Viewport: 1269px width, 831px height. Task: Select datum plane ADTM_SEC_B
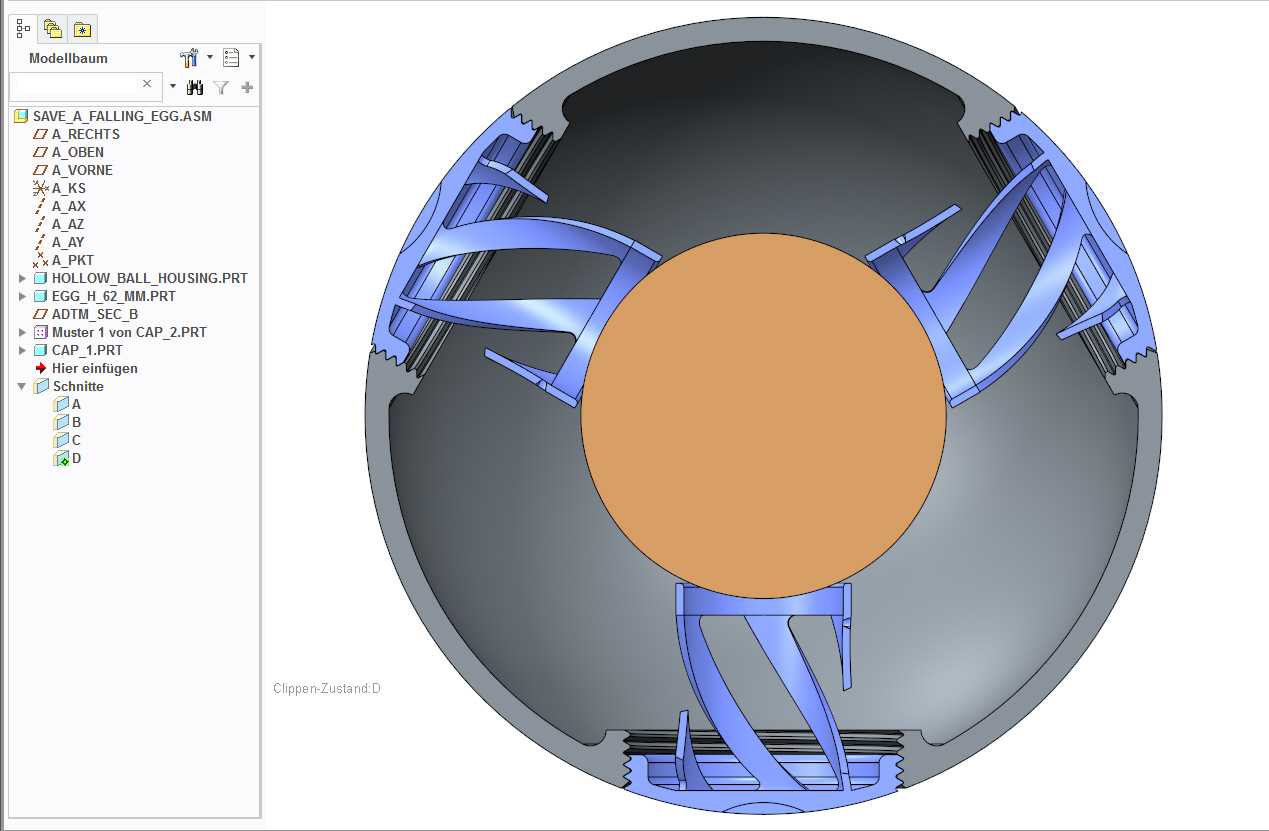click(95, 314)
